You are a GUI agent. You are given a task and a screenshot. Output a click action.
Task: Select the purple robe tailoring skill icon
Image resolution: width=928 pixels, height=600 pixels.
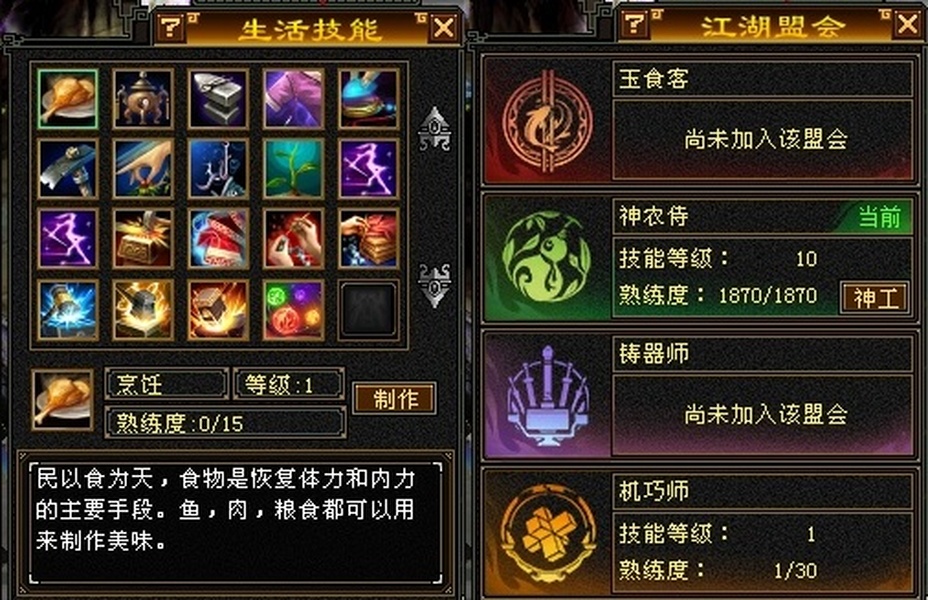point(294,99)
